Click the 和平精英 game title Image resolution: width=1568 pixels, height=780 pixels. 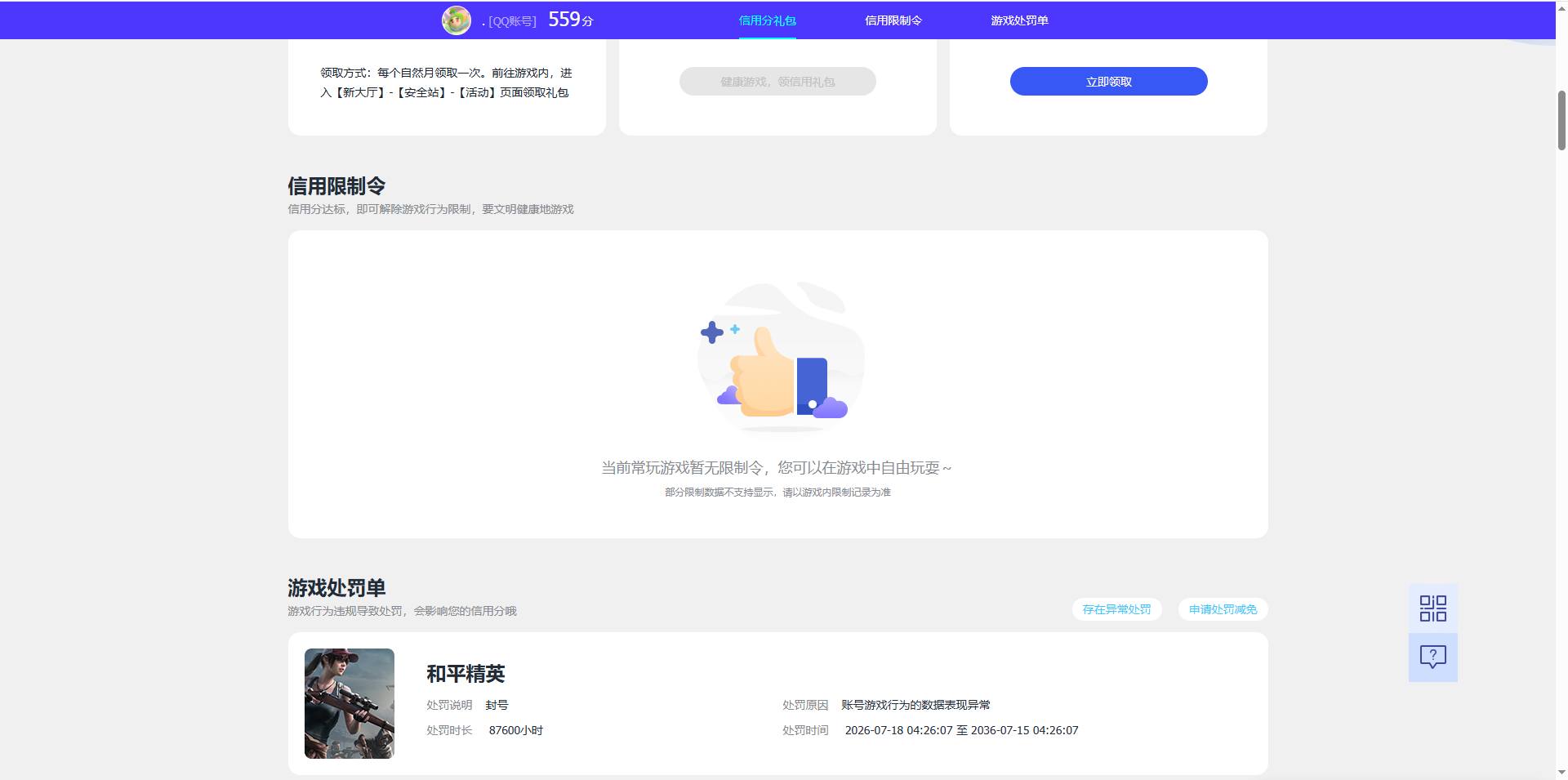[465, 674]
